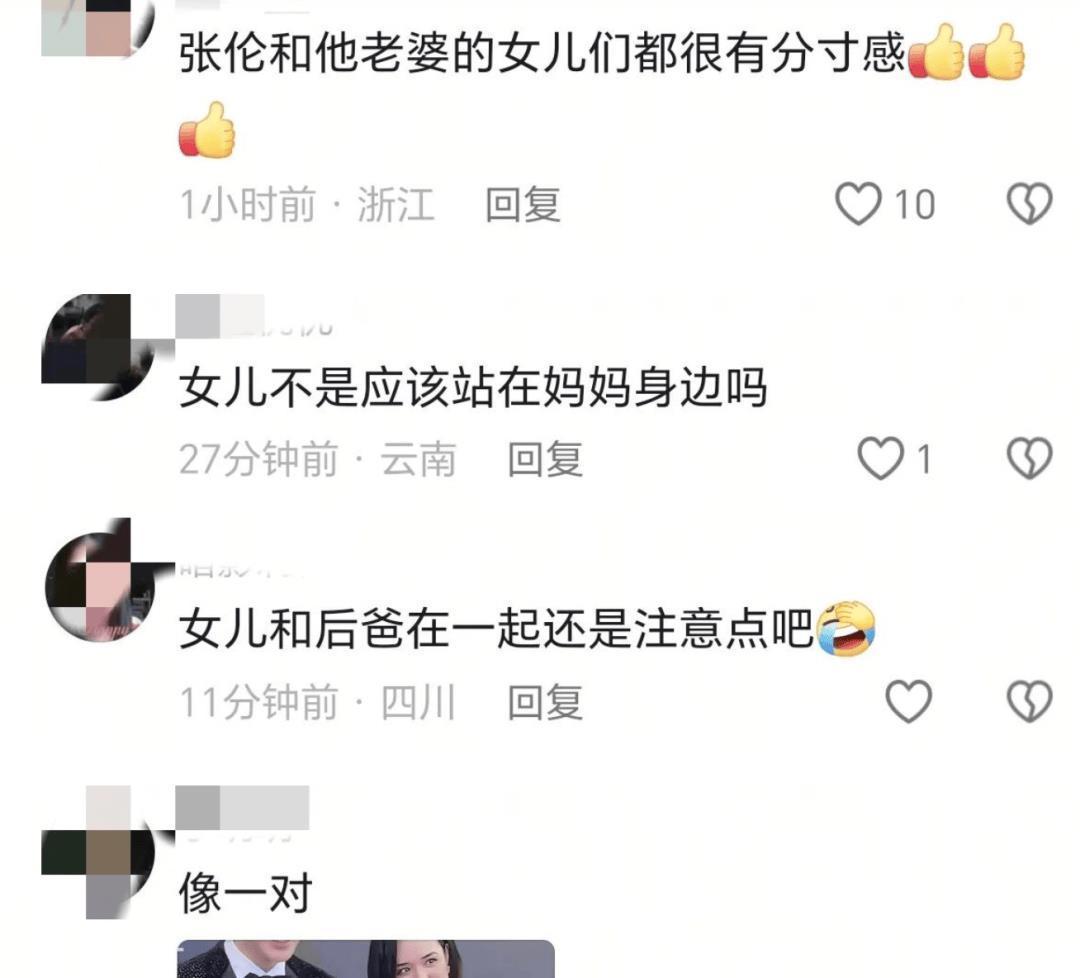Dislike the Yunnan comment via broken heart
Viewport: 1080px width, 978px height.
click(x=1029, y=459)
